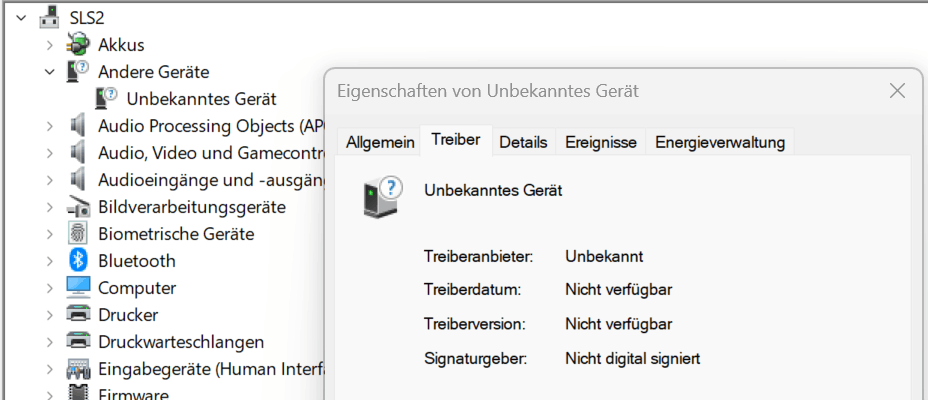Viewport: 928px width, 400px height.
Task: Open the Details tab
Action: click(x=523, y=142)
